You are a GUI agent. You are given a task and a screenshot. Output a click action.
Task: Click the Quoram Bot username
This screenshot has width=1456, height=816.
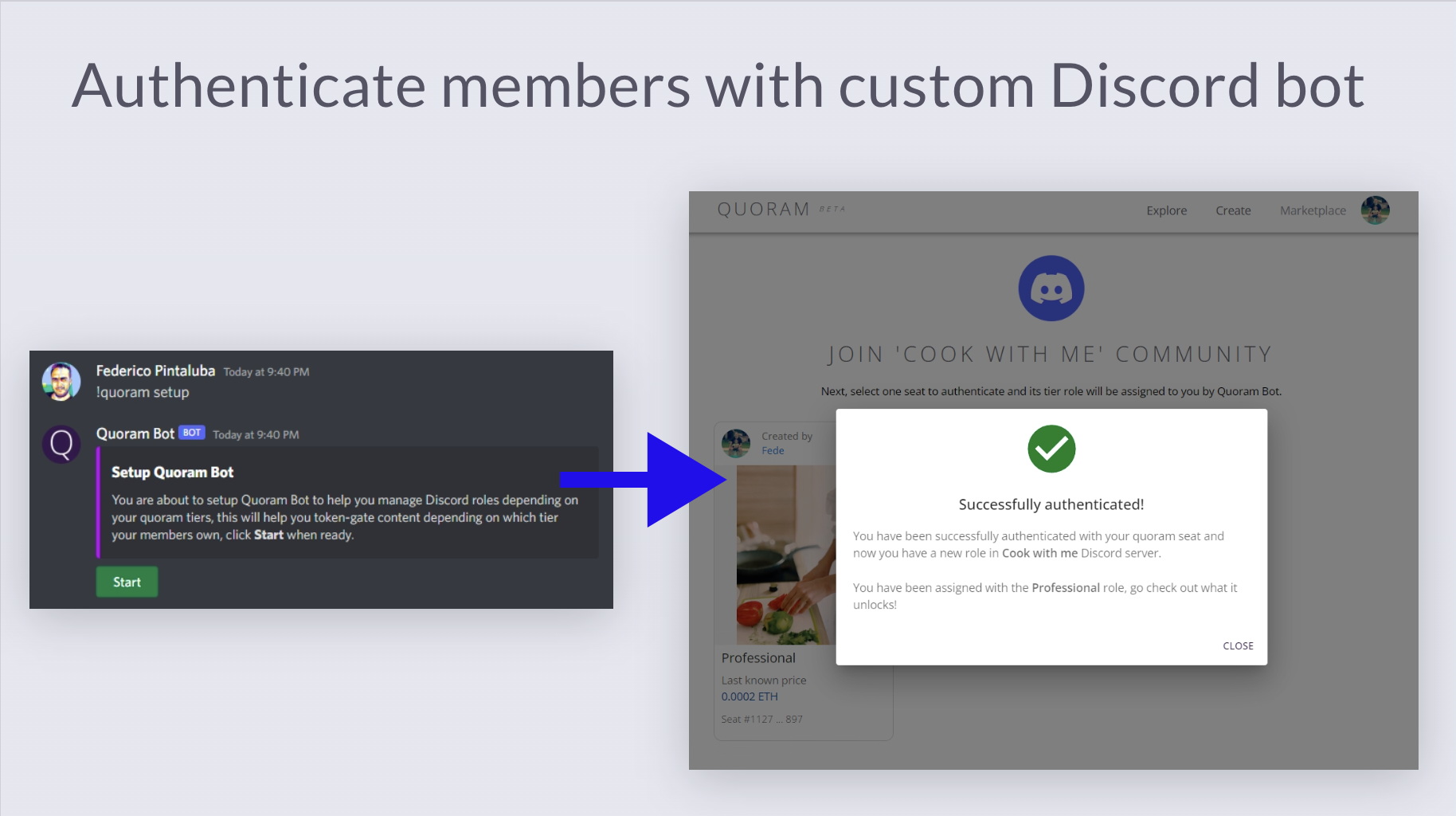point(135,433)
